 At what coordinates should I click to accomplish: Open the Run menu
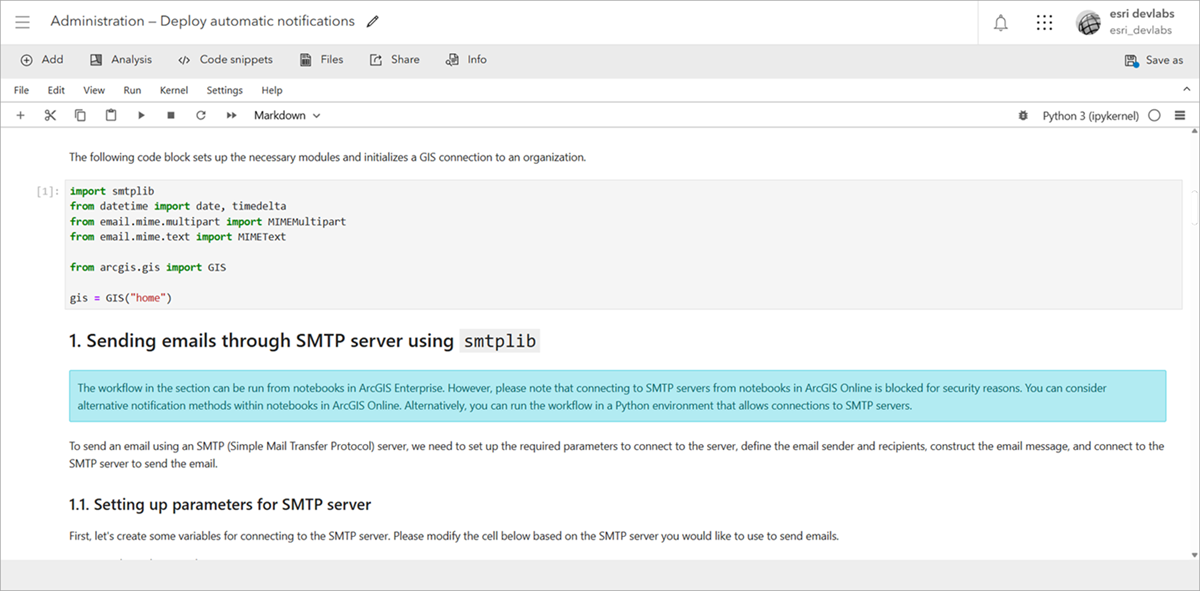131,90
